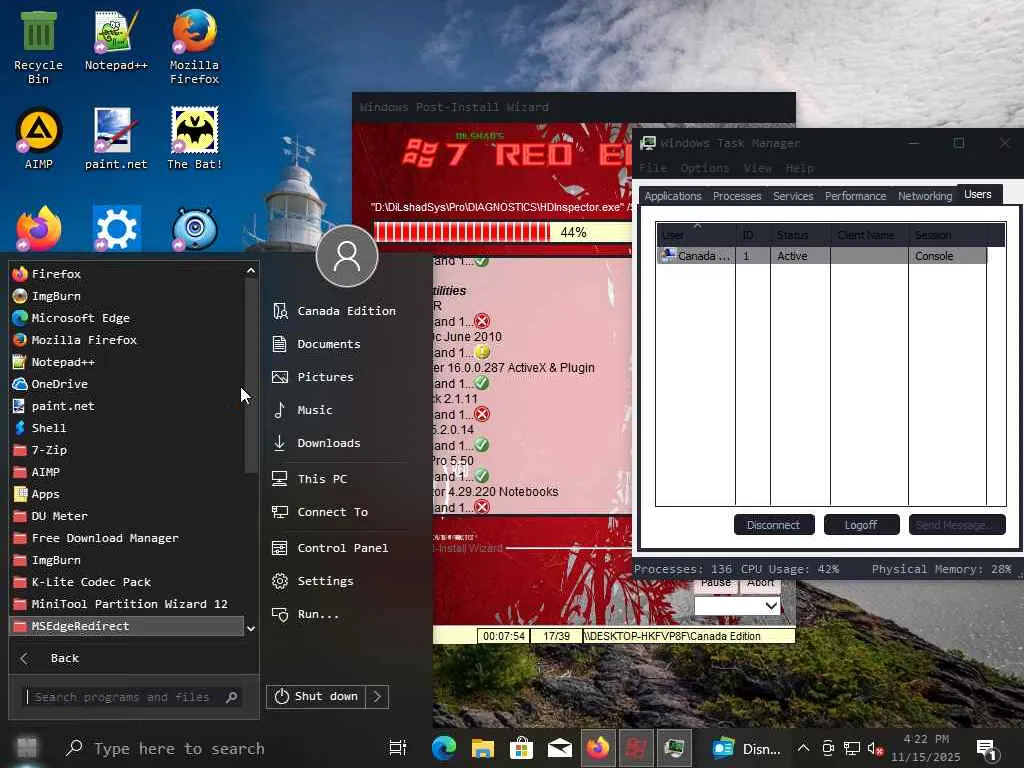Open the notification center icon
This screenshot has height=768, width=1024.
[x=985, y=749]
